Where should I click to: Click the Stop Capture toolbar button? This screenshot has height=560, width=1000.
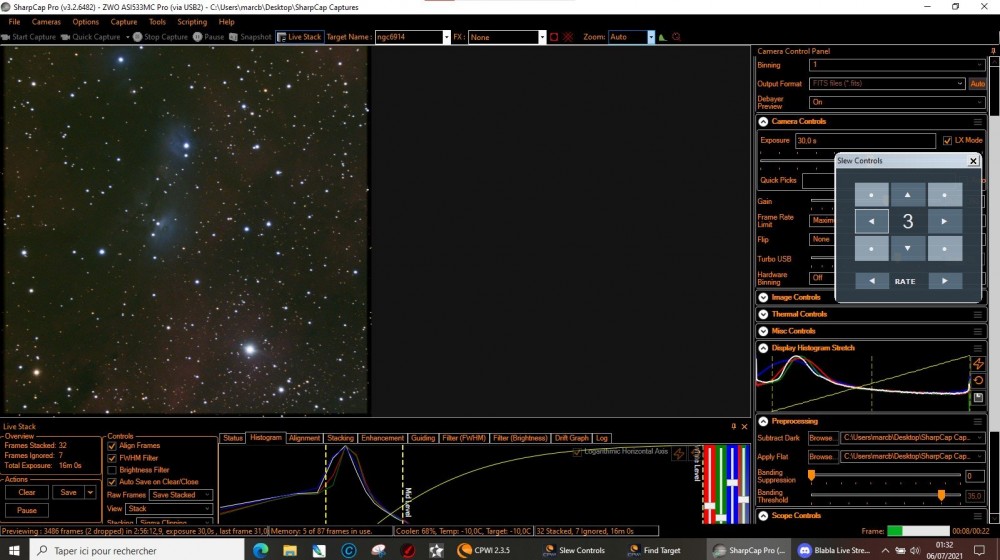(x=160, y=37)
